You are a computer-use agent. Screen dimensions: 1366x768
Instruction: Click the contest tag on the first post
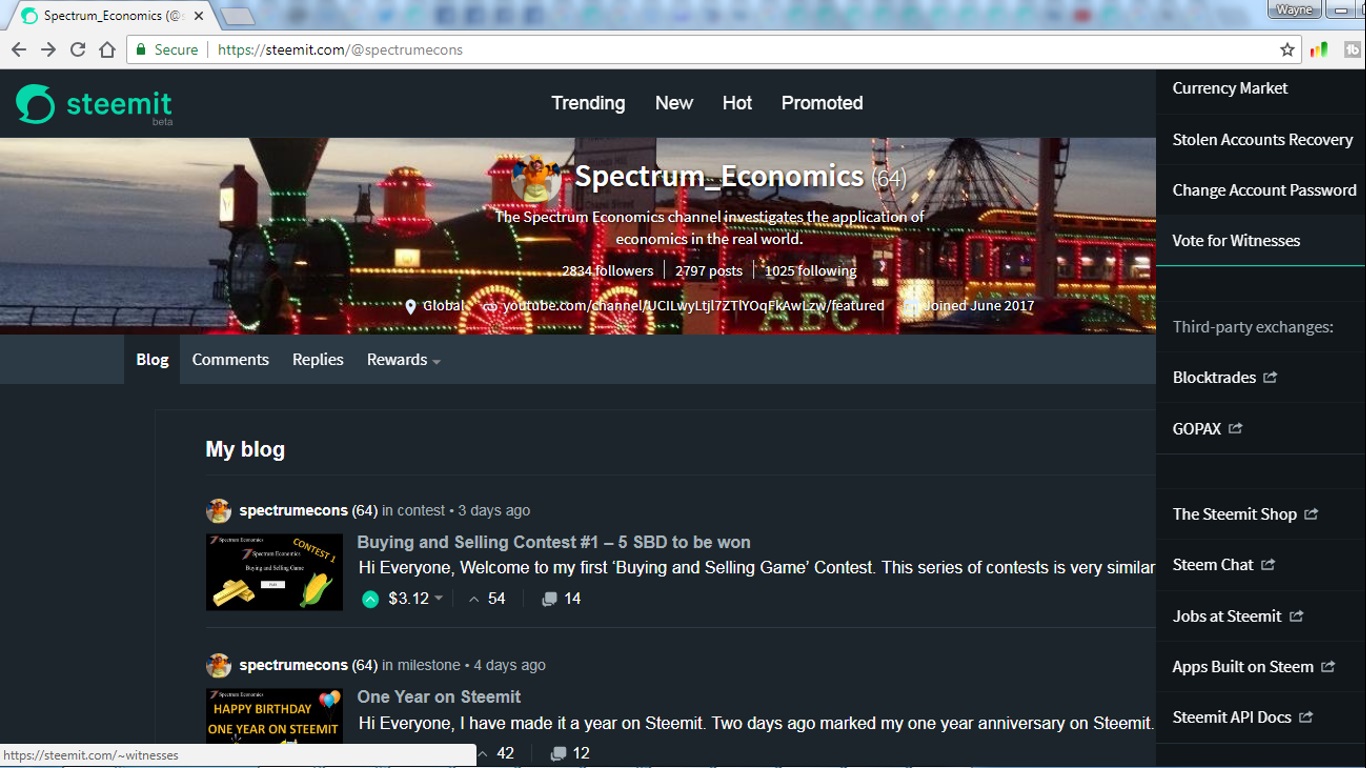421,511
